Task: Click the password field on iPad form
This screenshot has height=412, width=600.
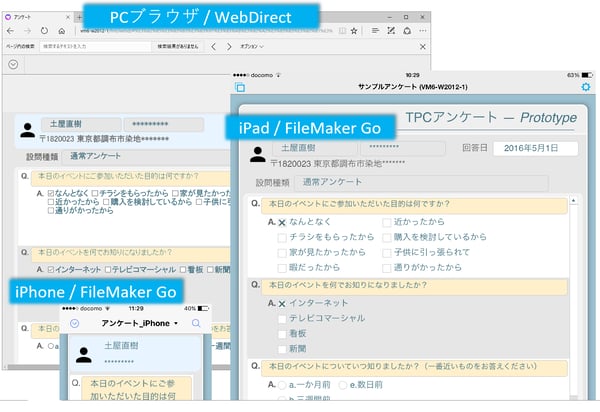Action: tap(403, 148)
